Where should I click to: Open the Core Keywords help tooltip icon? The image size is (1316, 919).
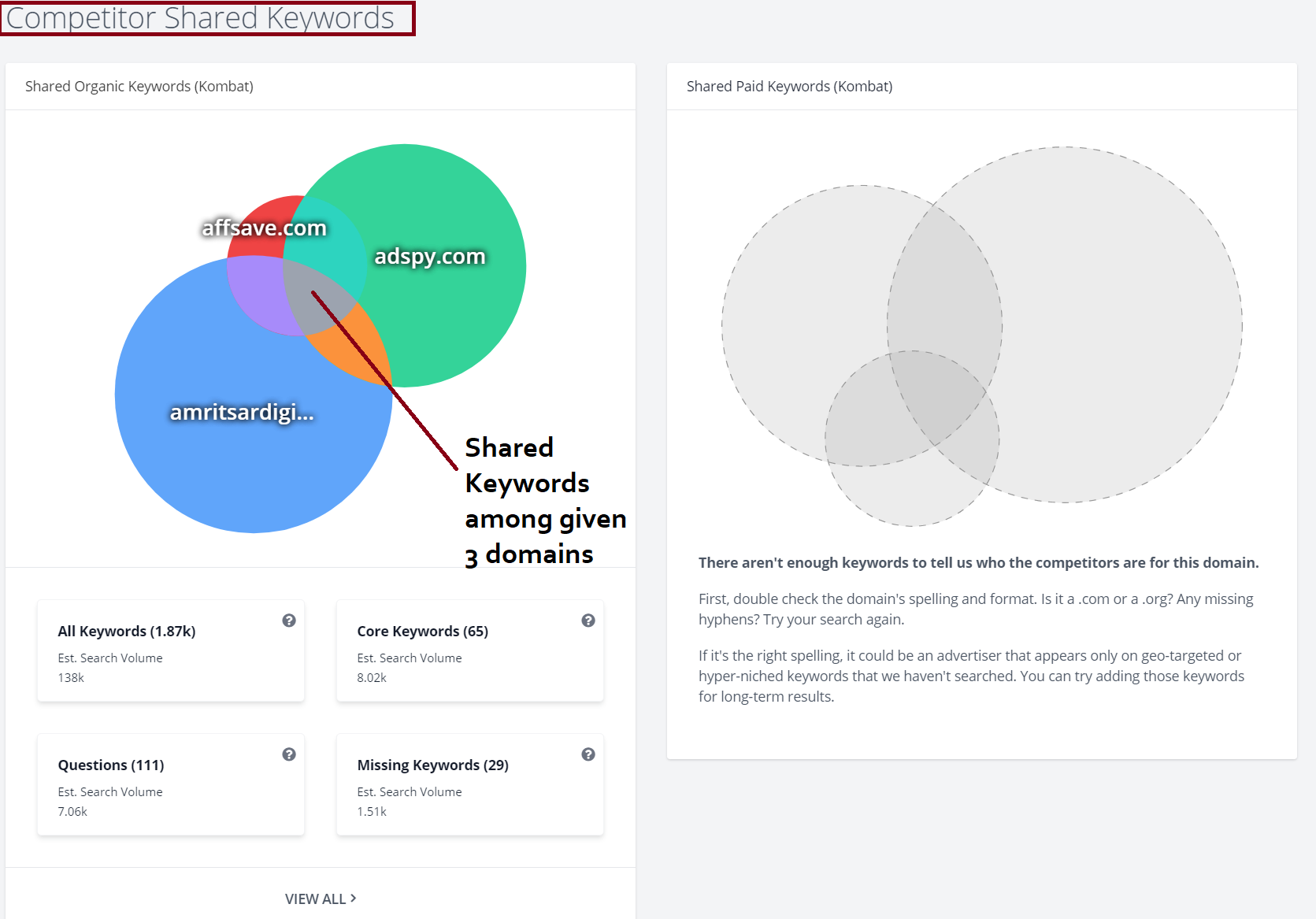pos(588,621)
